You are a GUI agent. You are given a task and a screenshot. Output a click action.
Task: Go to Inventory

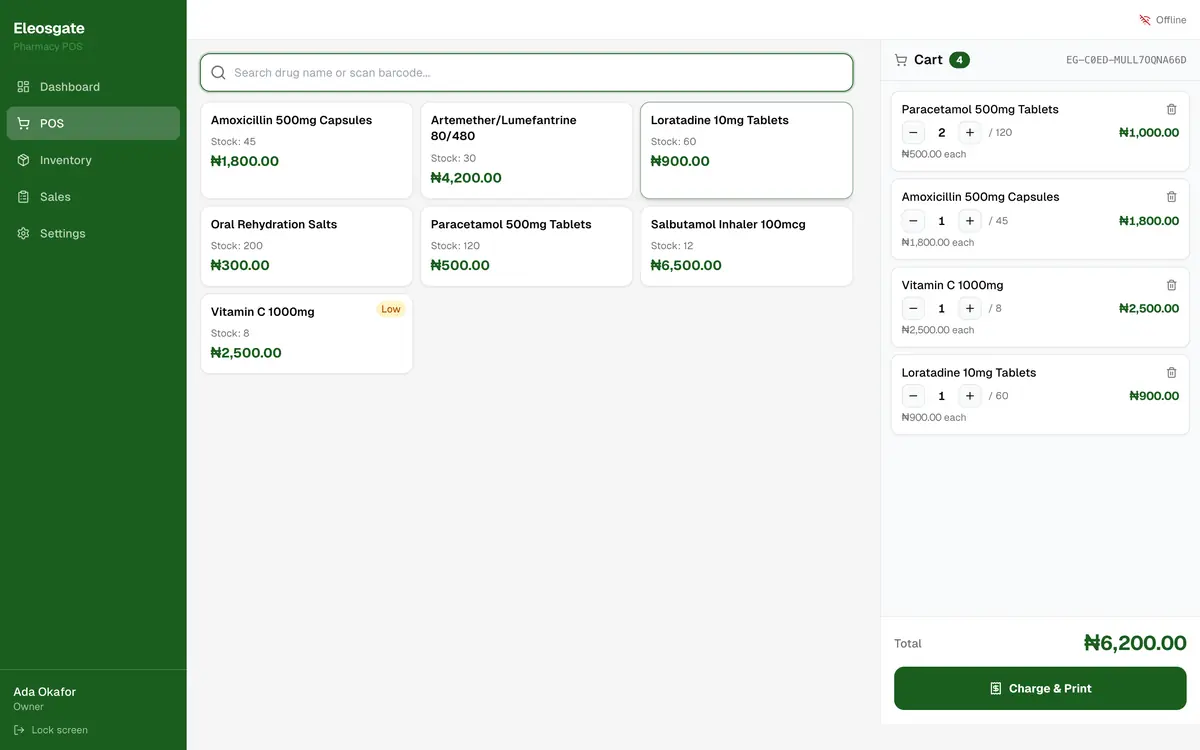coord(93,160)
